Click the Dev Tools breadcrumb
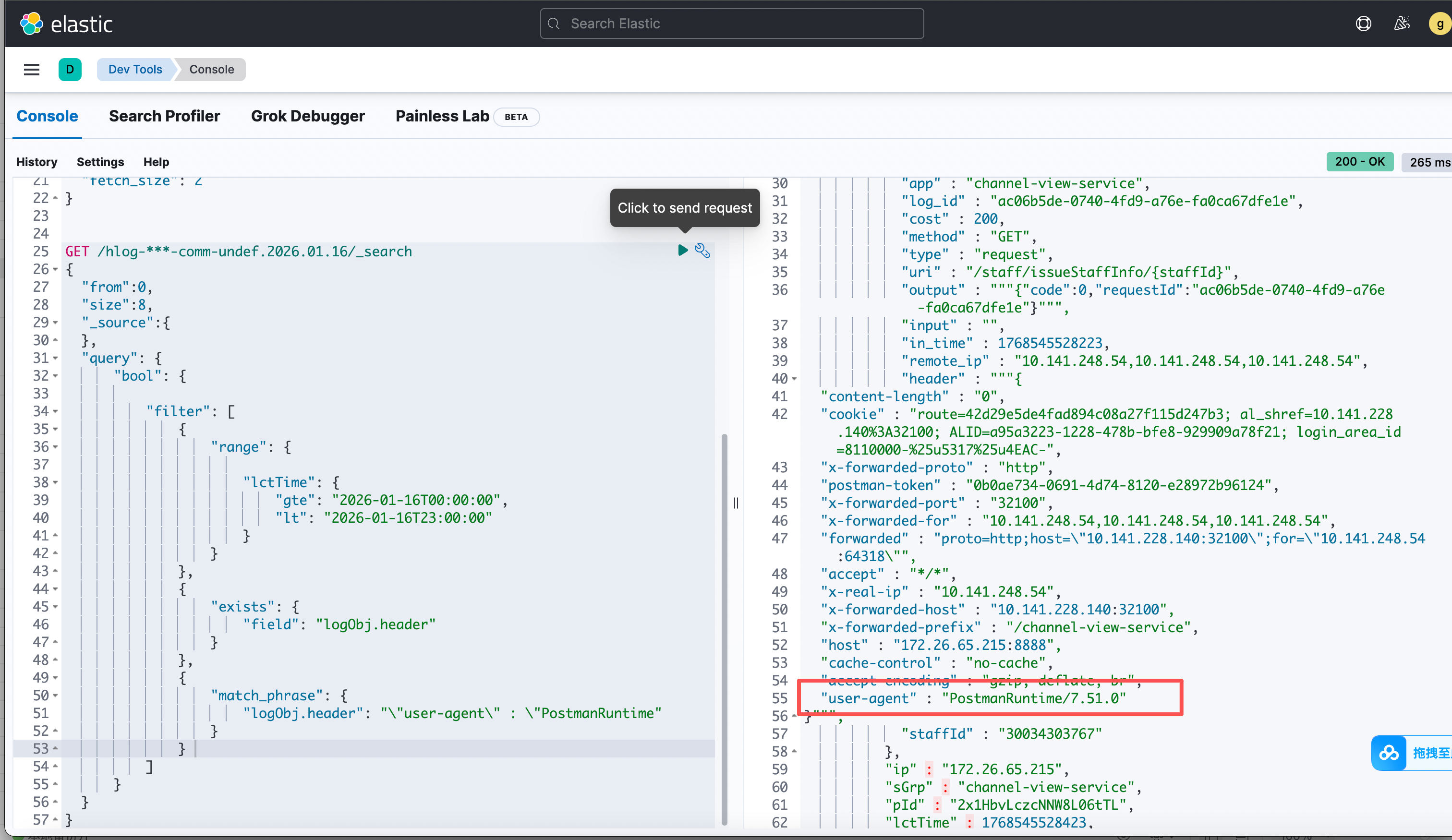Screen dimensions: 1452x840 pos(135,70)
